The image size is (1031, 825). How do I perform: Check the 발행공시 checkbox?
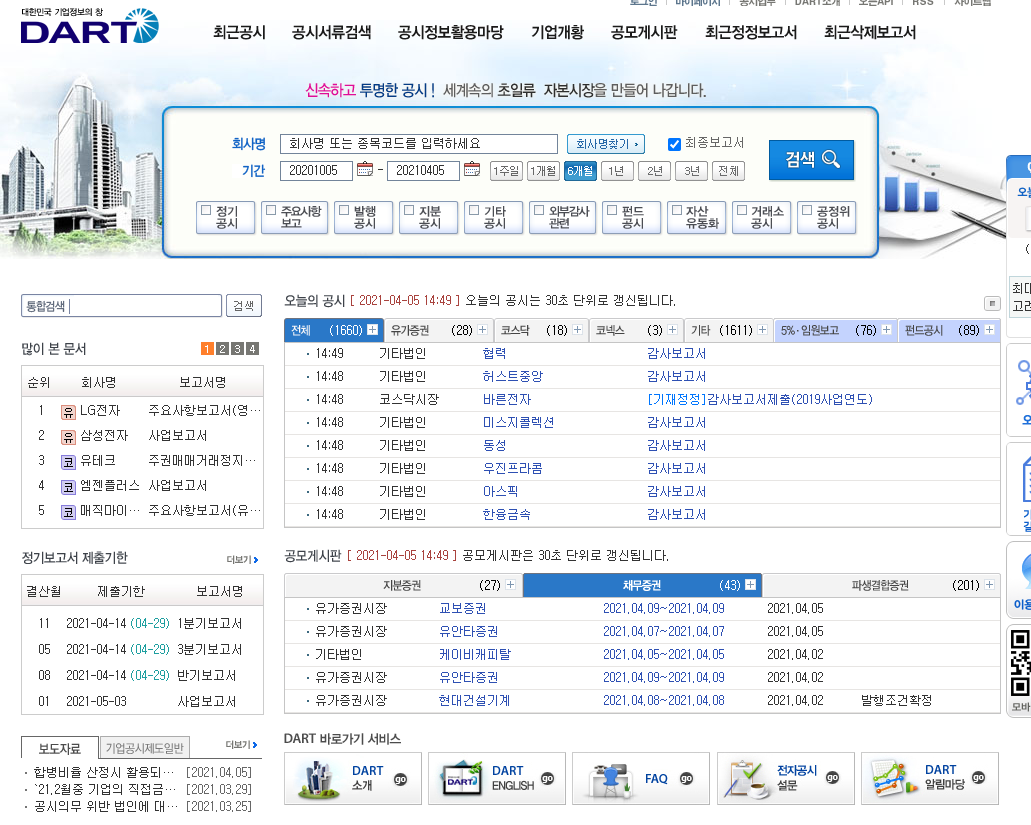click(344, 210)
